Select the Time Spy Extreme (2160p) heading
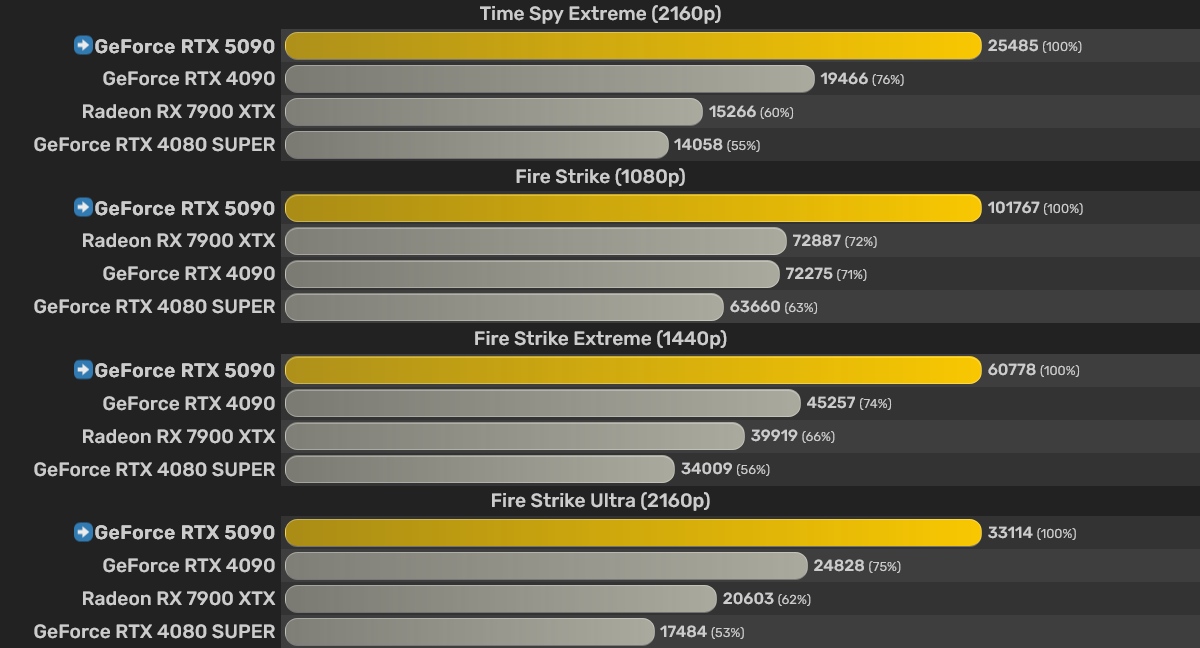Viewport: 1200px width, 648px height. tap(600, 14)
